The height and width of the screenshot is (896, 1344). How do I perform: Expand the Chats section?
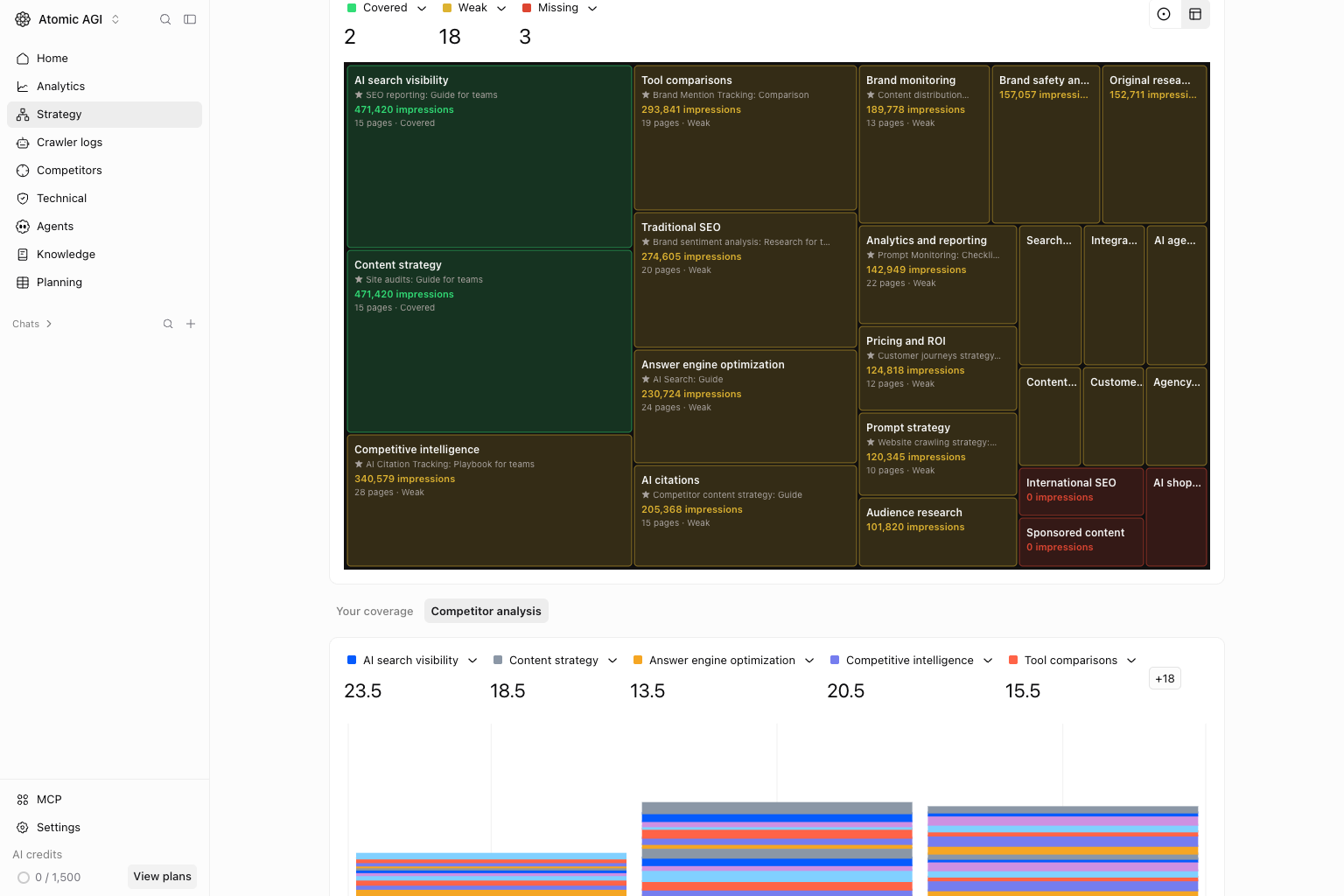[32, 324]
